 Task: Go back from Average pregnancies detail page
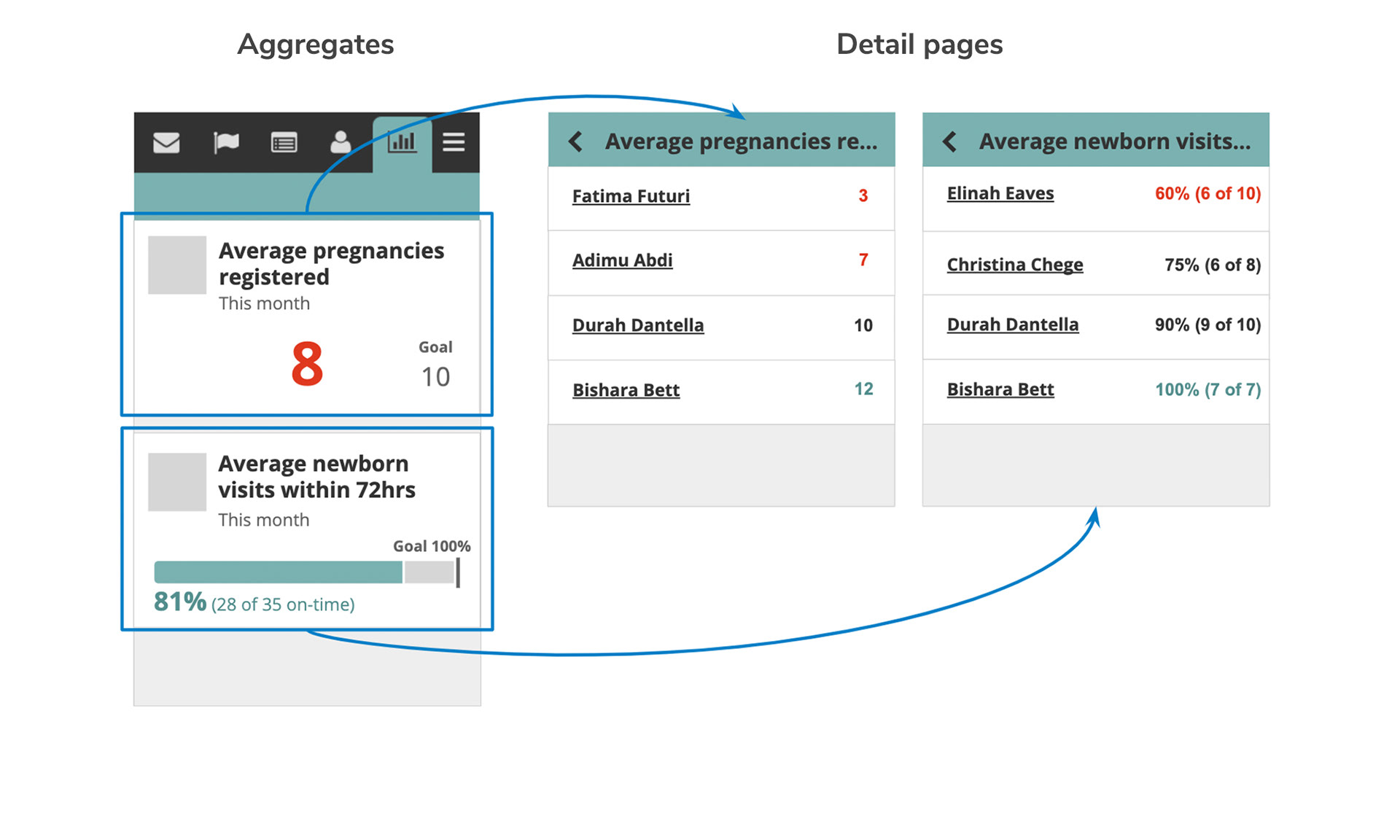pyautogui.click(x=576, y=141)
